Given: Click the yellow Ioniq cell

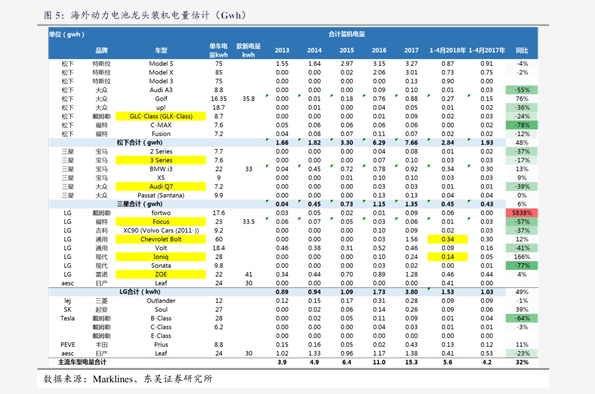Looking at the screenshot, I should [x=161, y=257].
